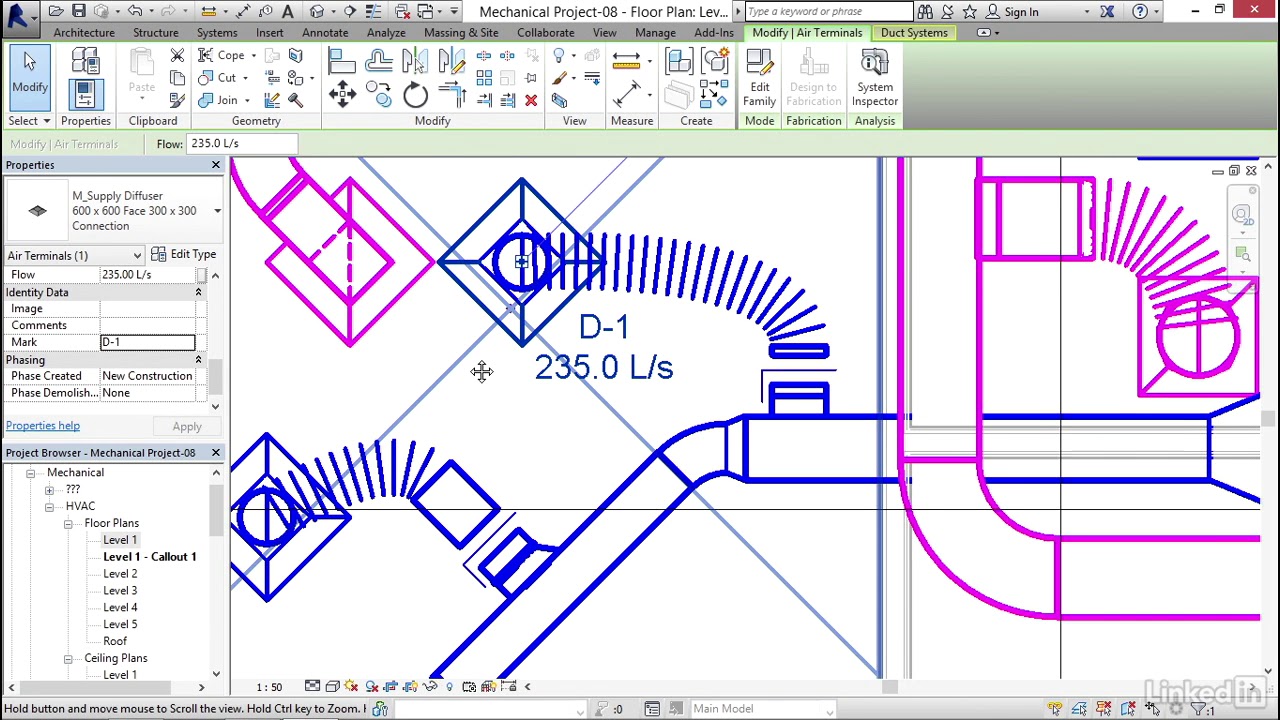
Task: Click the Type Properties icon
Action: 84,62
